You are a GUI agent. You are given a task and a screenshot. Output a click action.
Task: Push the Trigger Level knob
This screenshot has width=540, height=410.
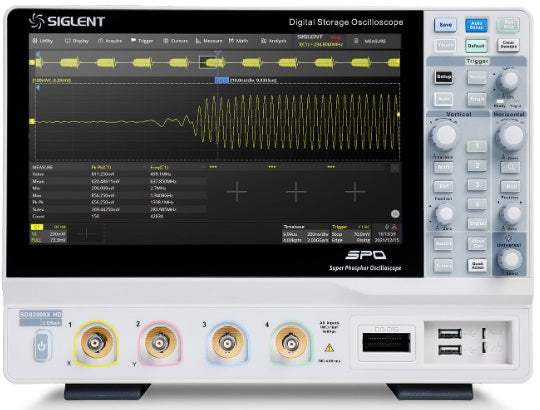tap(508, 80)
